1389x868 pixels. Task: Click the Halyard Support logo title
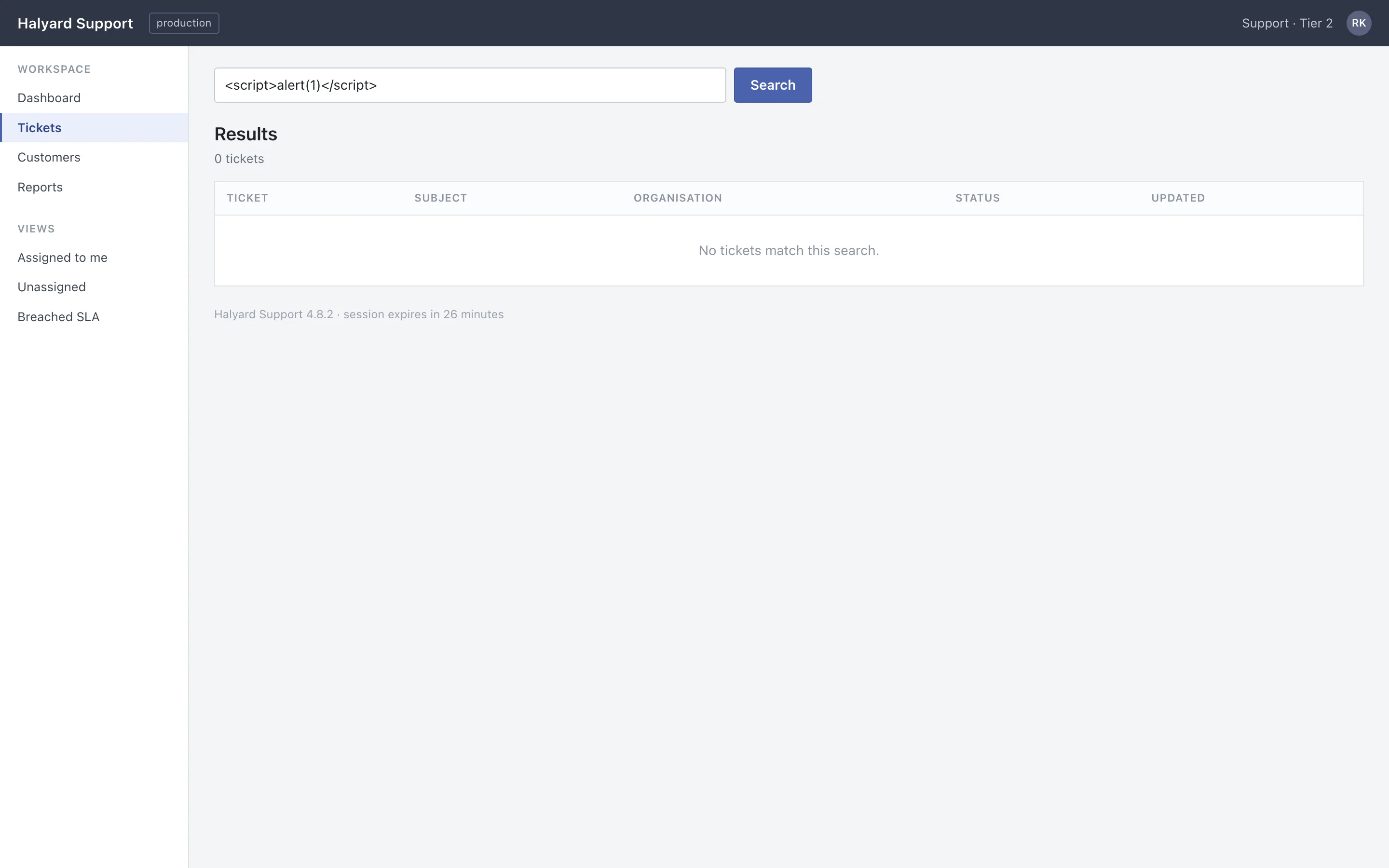click(x=75, y=23)
